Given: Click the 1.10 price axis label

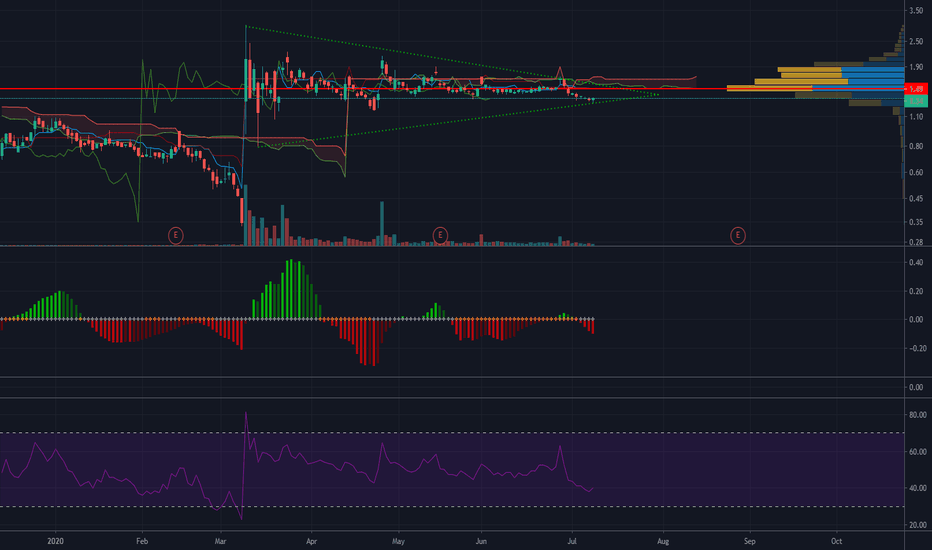Looking at the screenshot, I should [916, 117].
